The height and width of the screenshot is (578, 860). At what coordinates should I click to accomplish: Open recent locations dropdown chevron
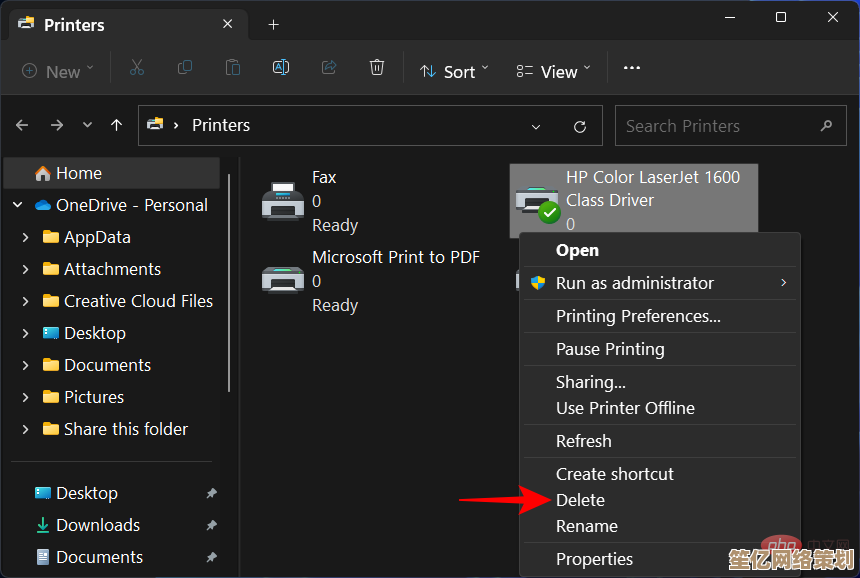[87, 126]
